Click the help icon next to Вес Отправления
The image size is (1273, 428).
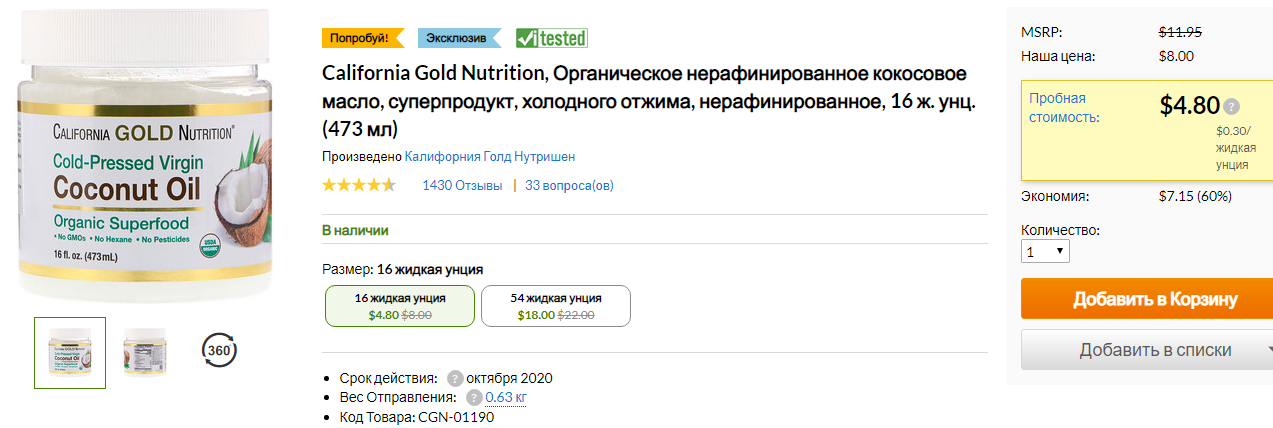point(474,398)
